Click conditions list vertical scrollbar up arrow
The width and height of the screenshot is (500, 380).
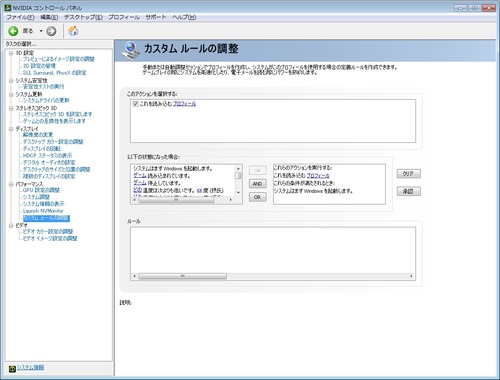pos(238,169)
